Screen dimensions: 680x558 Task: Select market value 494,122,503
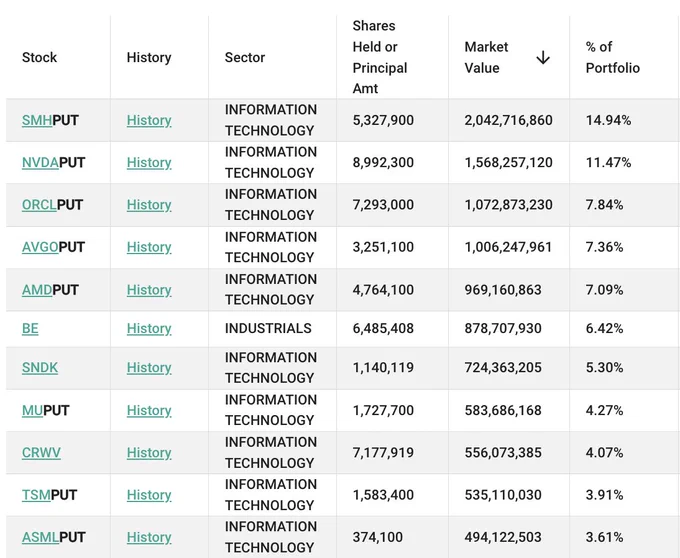(x=503, y=537)
